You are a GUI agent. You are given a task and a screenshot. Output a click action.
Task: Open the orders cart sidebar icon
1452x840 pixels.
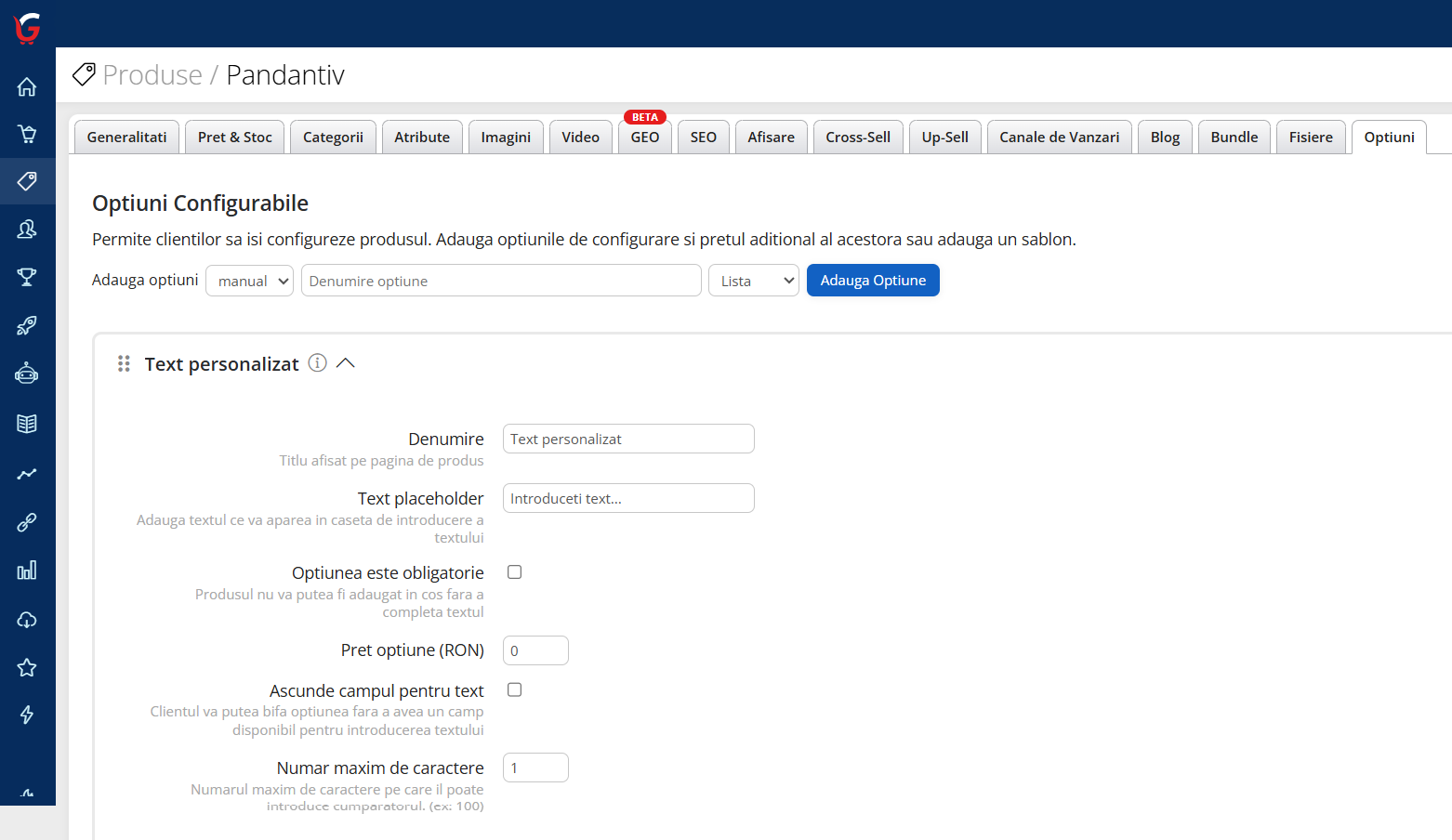tap(27, 134)
